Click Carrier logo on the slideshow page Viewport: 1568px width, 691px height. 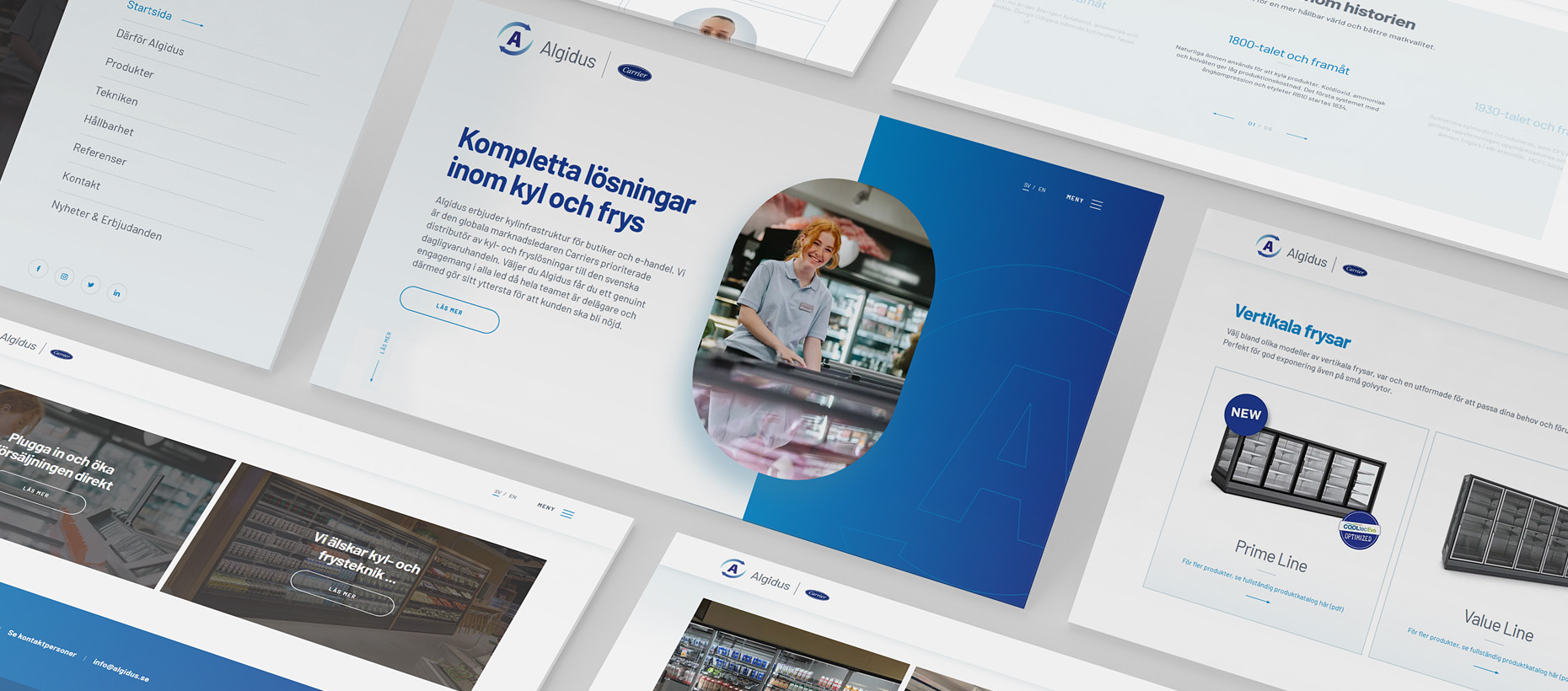(x=62, y=355)
